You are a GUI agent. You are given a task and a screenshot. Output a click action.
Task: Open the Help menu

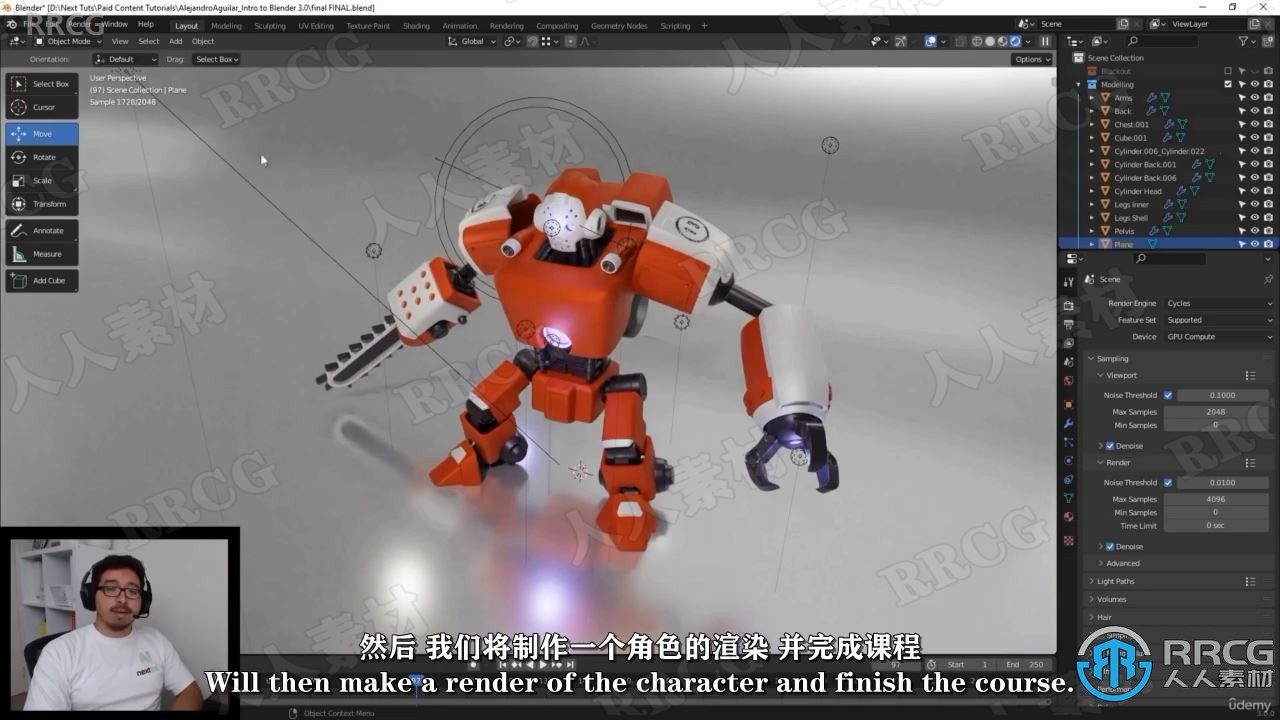[x=146, y=24]
